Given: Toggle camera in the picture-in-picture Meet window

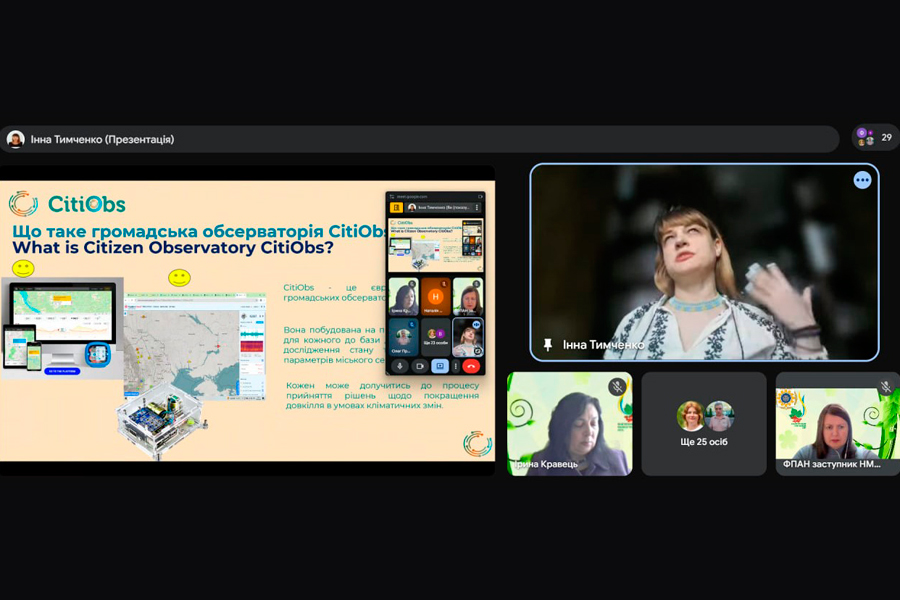Looking at the screenshot, I should click(420, 366).
